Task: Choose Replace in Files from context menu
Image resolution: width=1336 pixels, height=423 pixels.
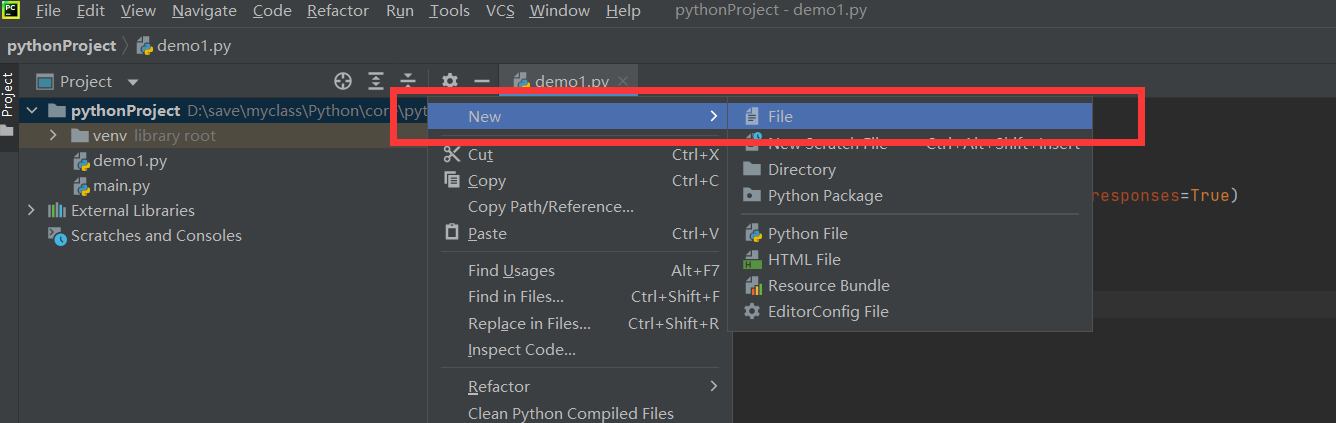Action: [x=579, y=323]
